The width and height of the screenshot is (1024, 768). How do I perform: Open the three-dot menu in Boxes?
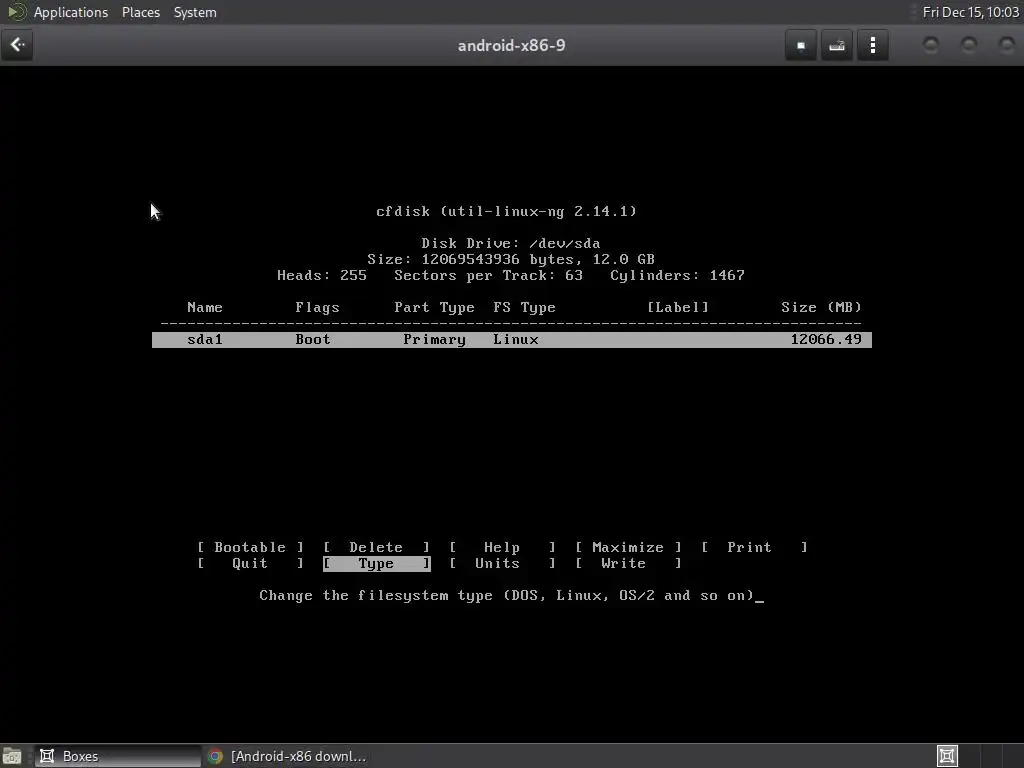pos(872,46)
